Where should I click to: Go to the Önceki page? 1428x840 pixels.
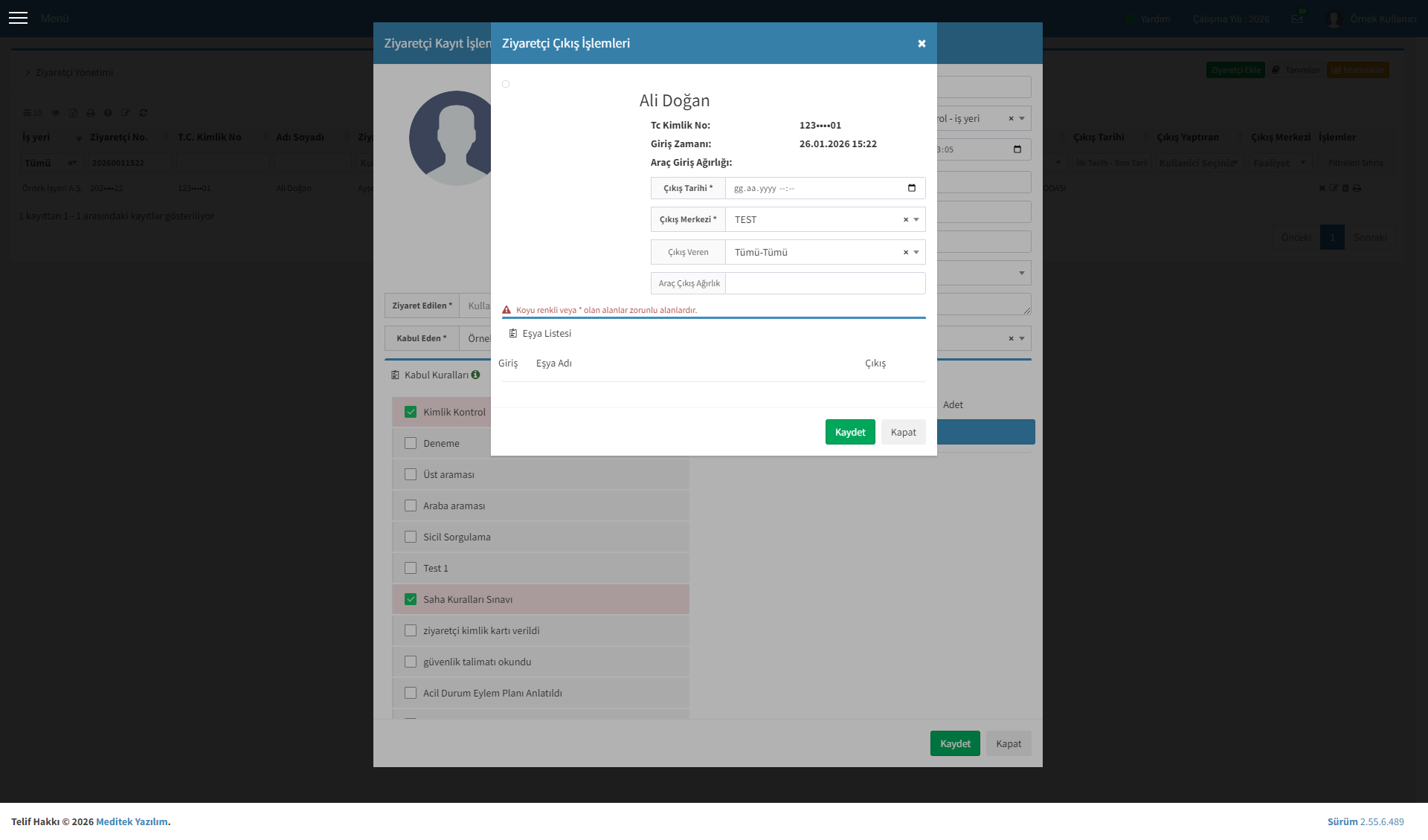(1296, 237)
